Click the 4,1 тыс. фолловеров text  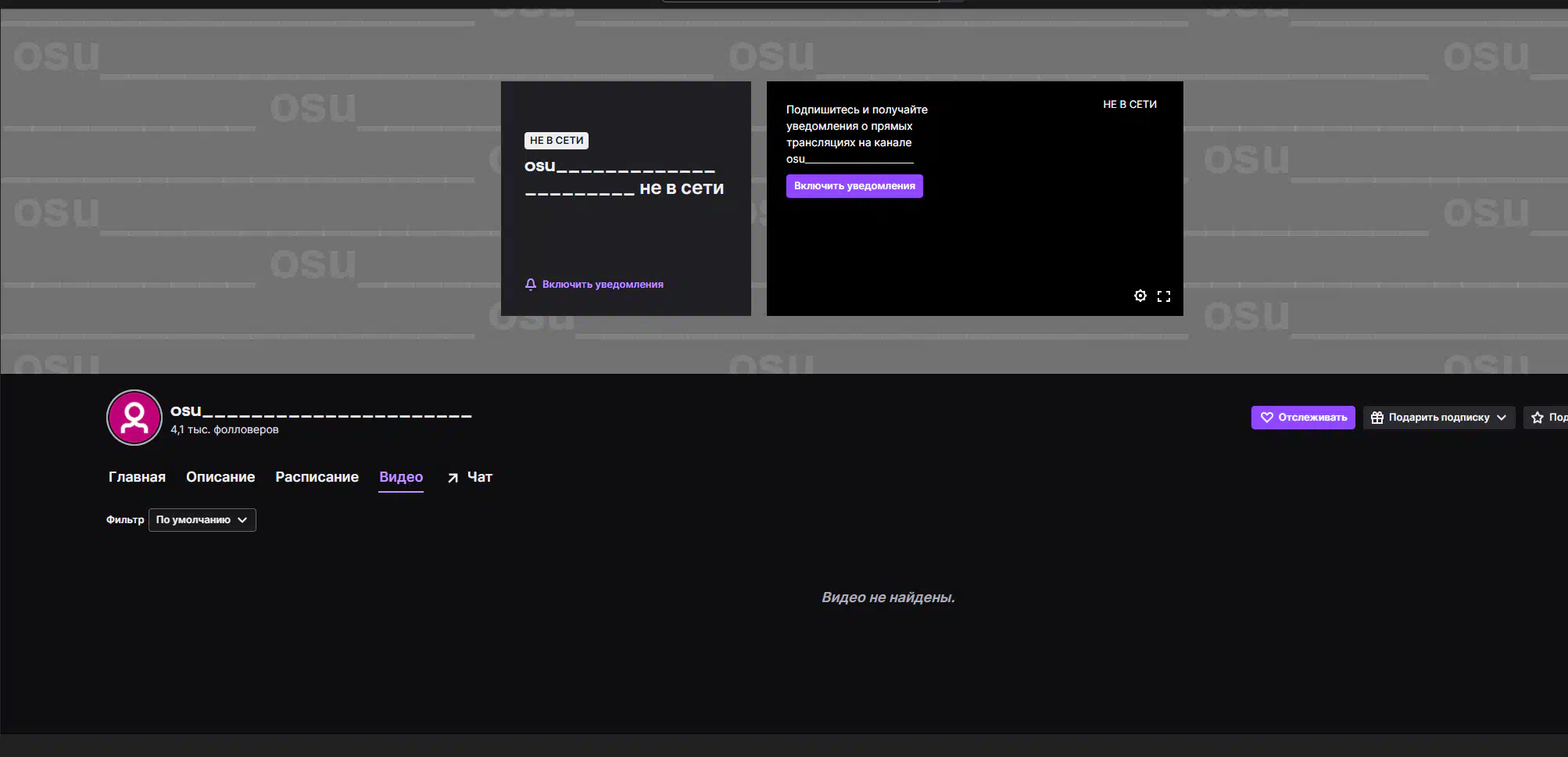224,429
